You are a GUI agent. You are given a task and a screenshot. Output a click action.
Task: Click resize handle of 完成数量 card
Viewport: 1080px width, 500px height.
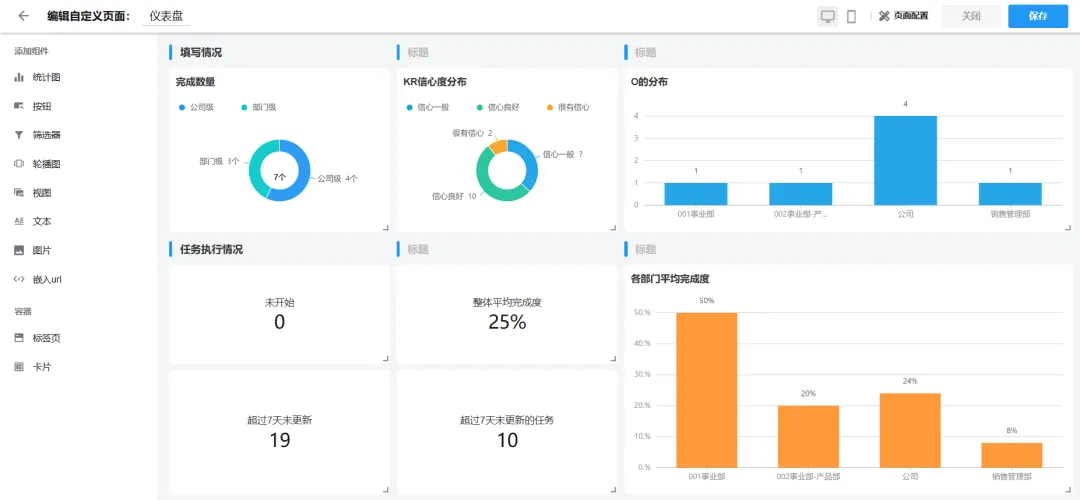(385, 227)
